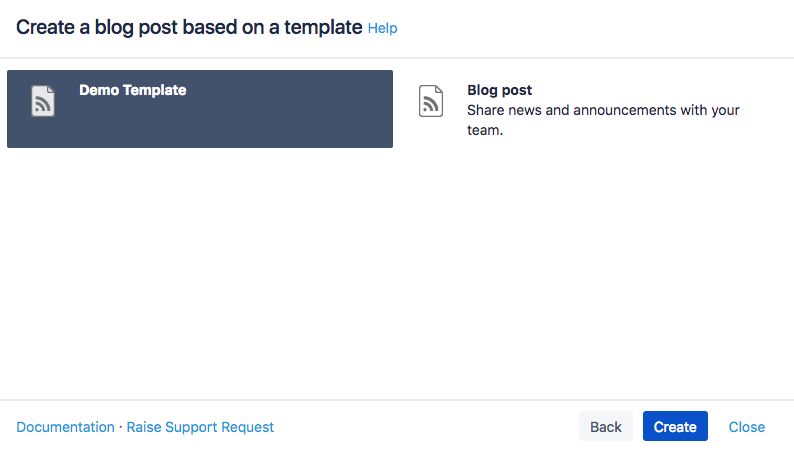Click the blank header area right of Help
This screenshot has height=450, width=794.
(x=600, y=28)
